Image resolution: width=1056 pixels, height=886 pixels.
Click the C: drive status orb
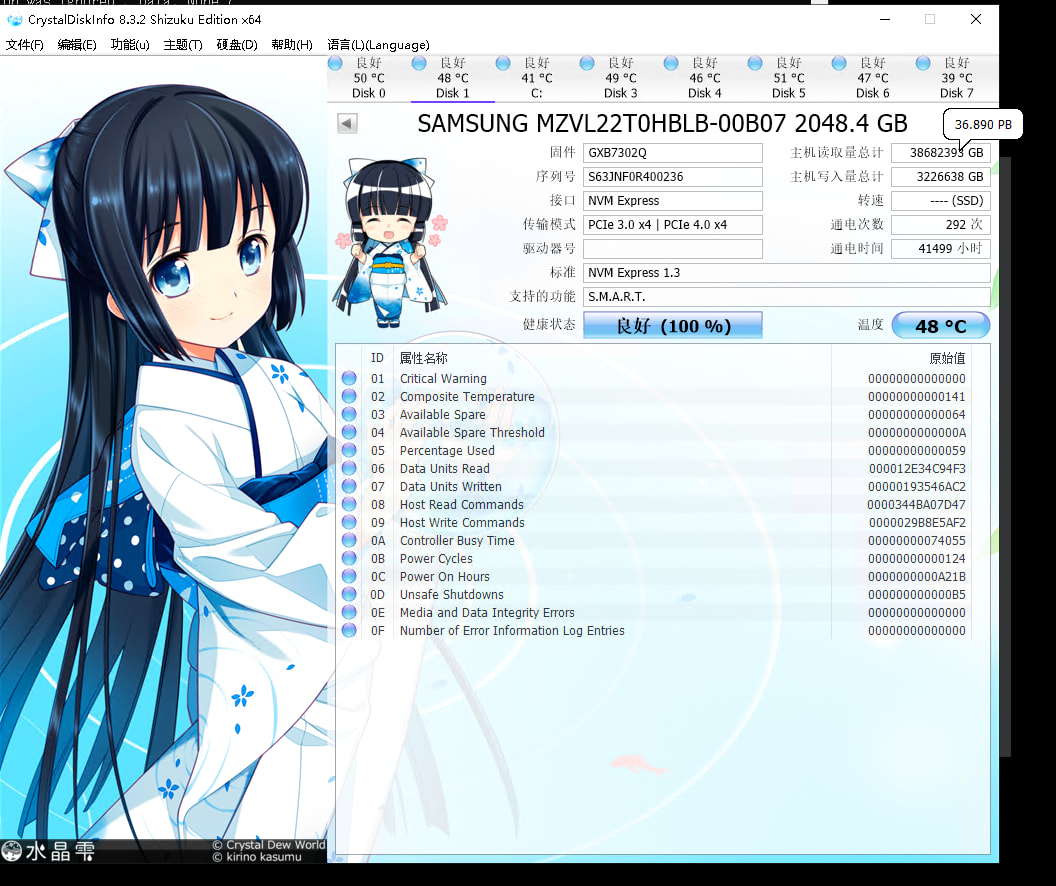point(503,63)
